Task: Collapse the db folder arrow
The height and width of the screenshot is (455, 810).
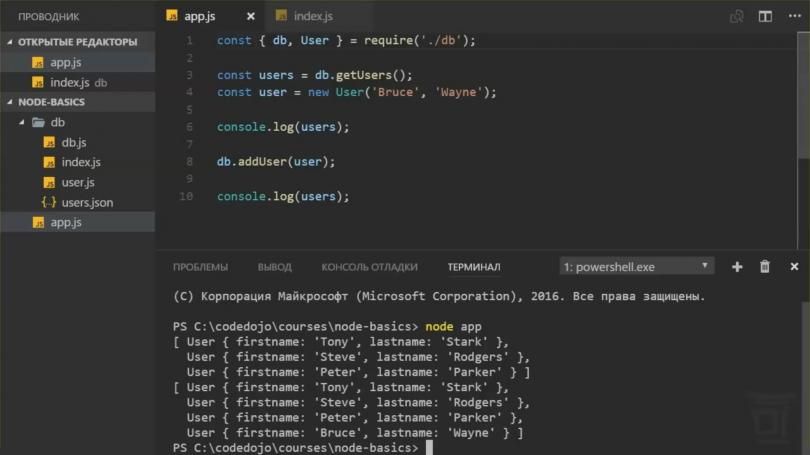Action: coord(22,122)
